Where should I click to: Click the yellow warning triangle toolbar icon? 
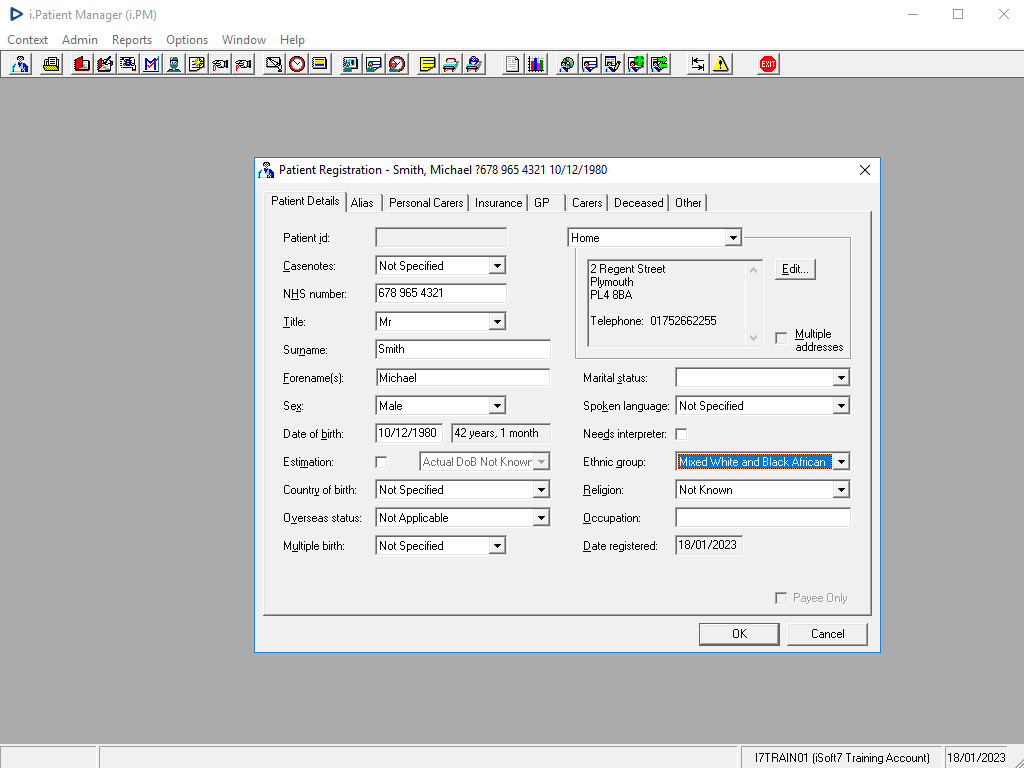click(x=721, y=64)
